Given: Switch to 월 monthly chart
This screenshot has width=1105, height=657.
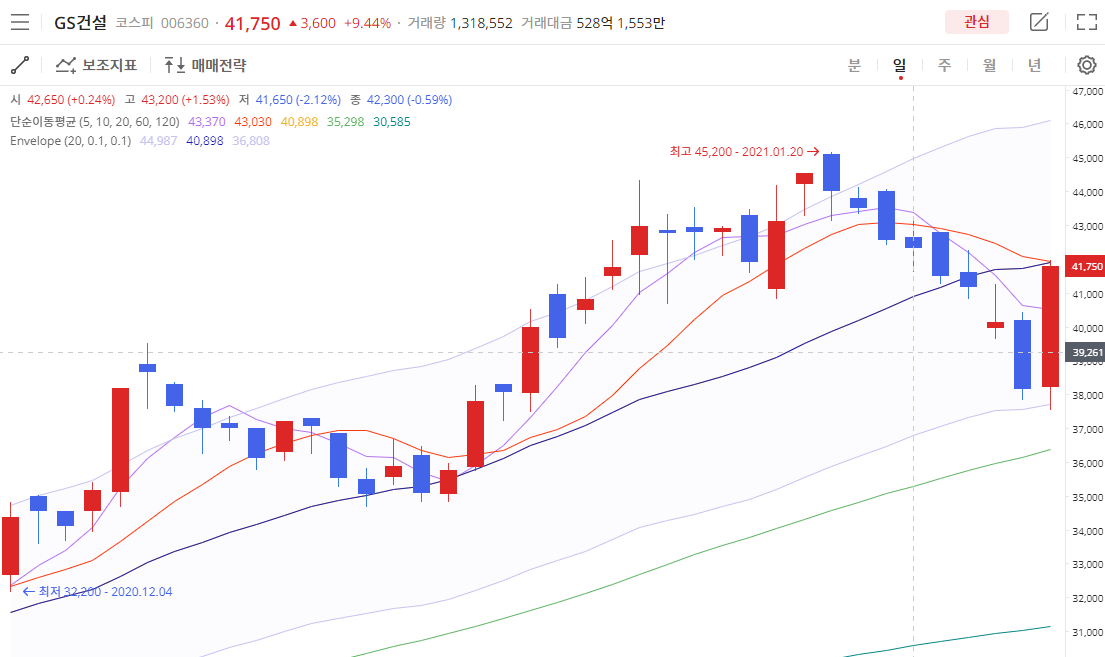Looking at the screenshot, I should click(989, 66).
